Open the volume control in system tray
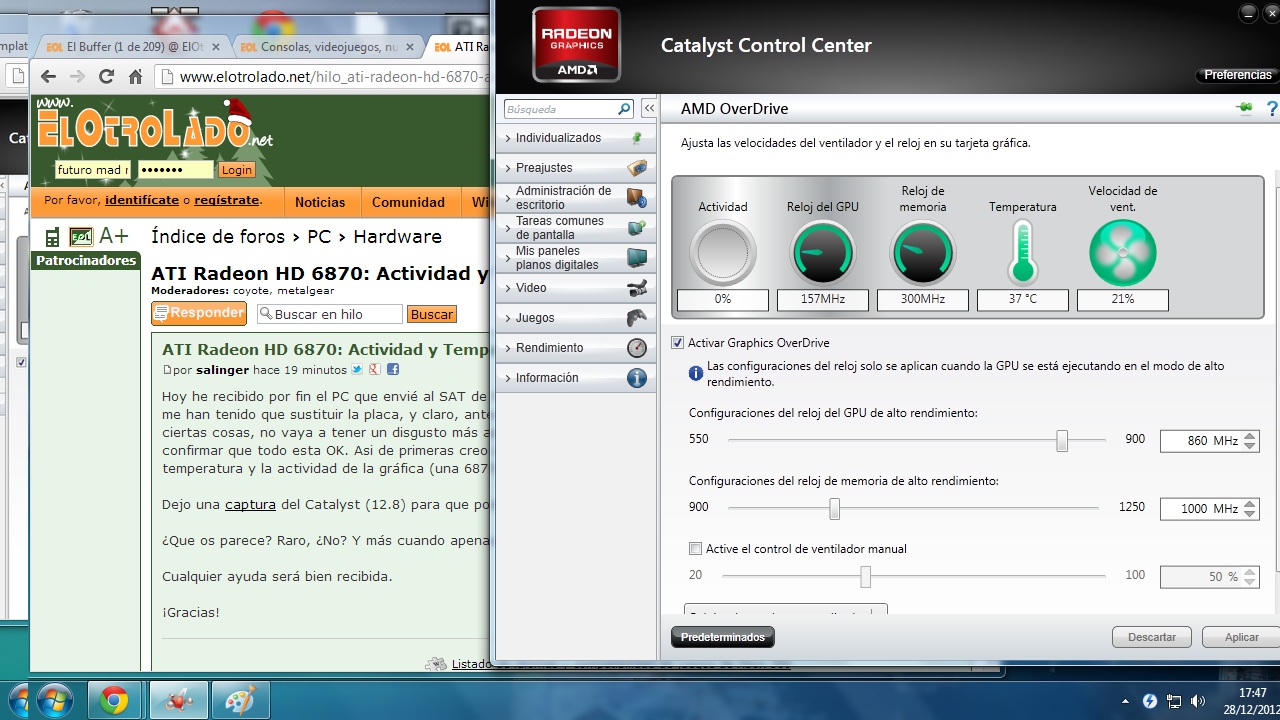1280x720 pixels. [x=1197, y=701]
